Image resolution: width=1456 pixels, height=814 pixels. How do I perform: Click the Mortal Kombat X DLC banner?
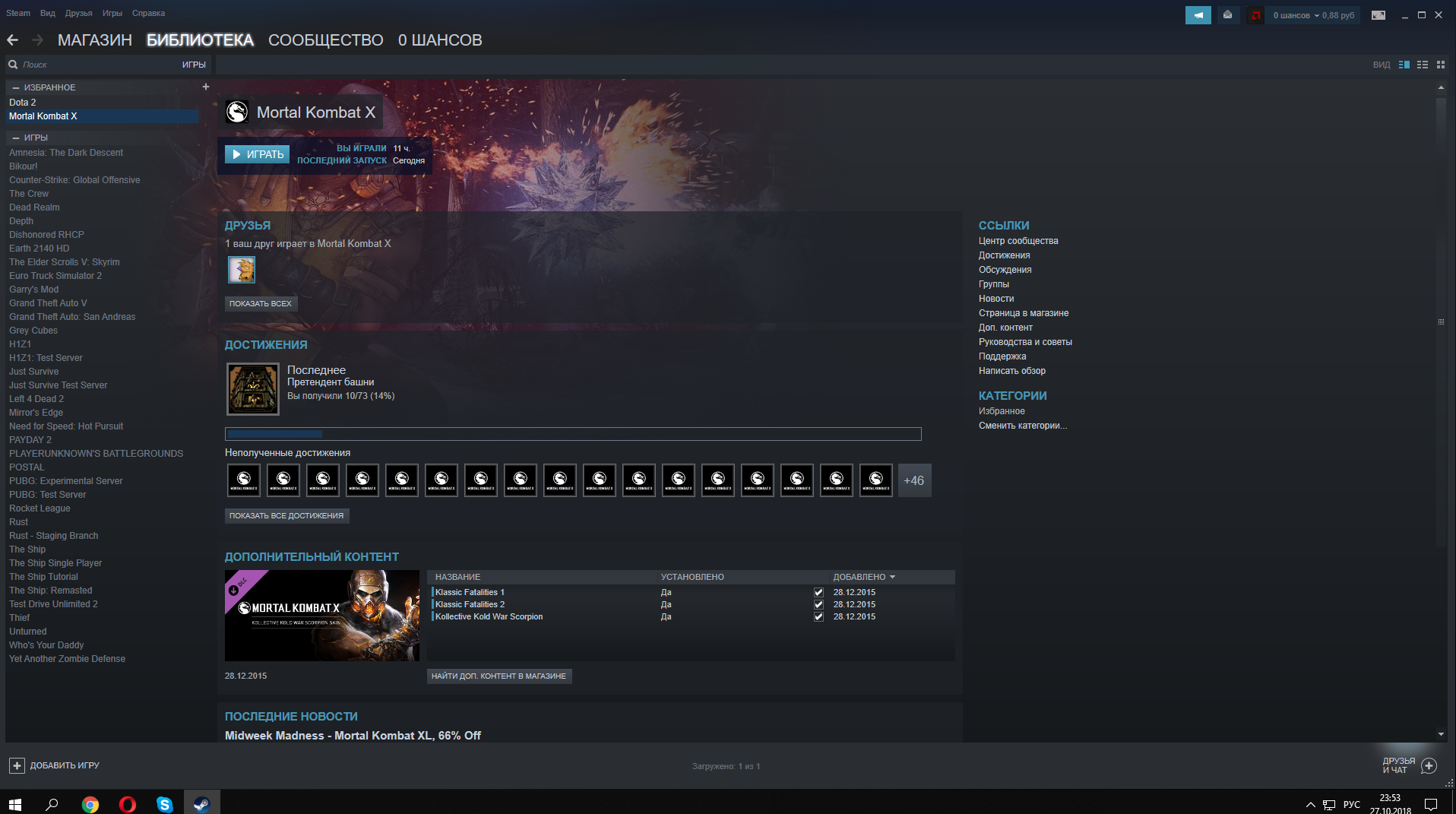pyautogui.click(x=322, y=616)
